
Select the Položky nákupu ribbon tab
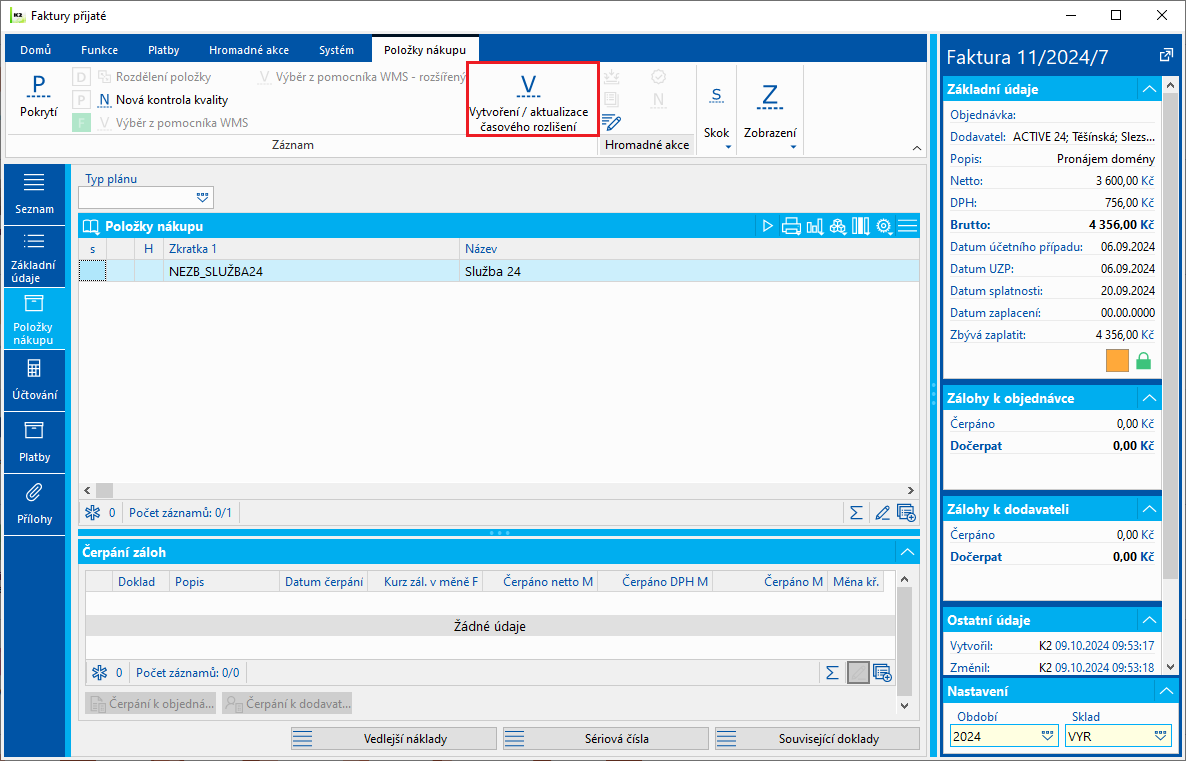425,50
